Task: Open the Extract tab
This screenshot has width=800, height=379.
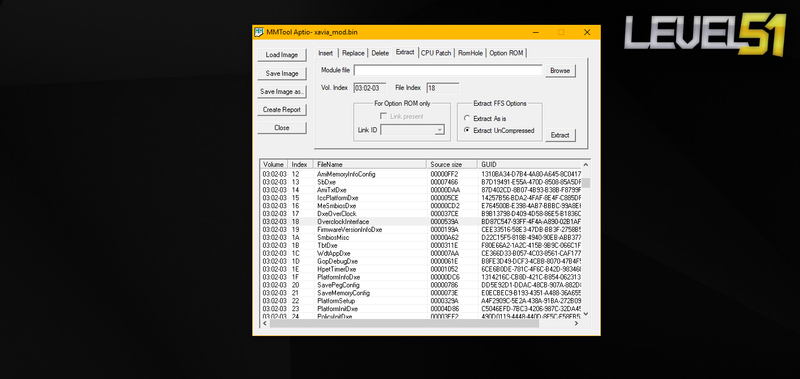Action: click(405, 52)
